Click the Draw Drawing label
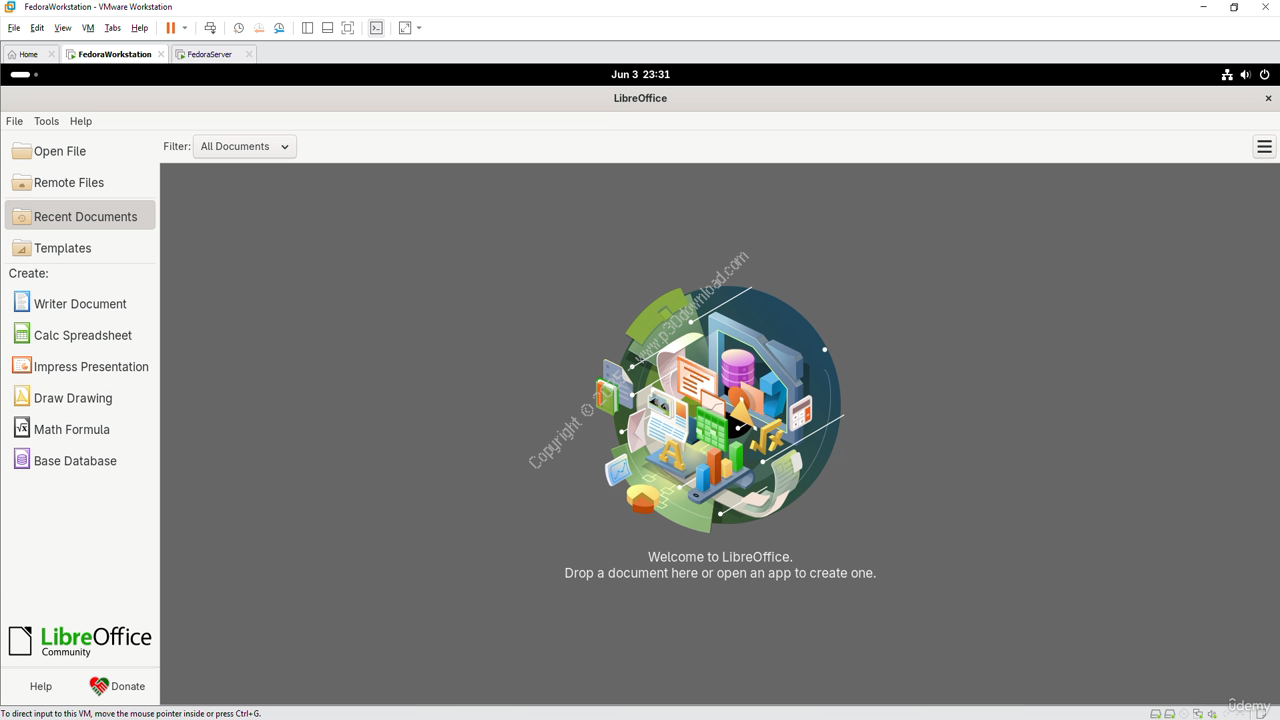 click(x=73, y=398)
